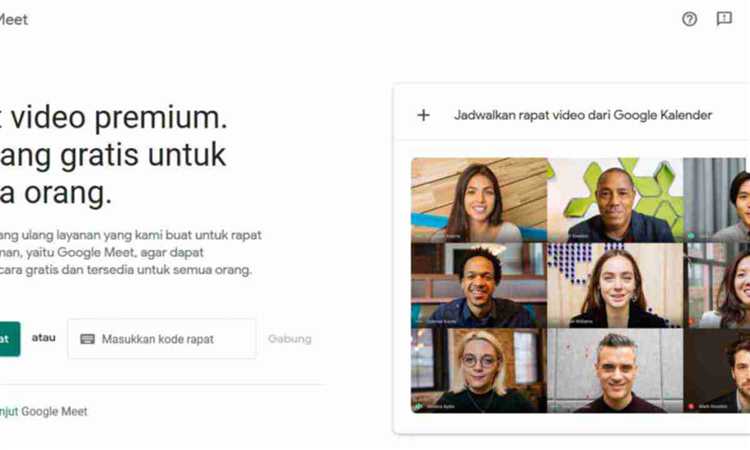Click the send feedback icon
The width and height of the screenshot is (750, 450).
[724, 19]
